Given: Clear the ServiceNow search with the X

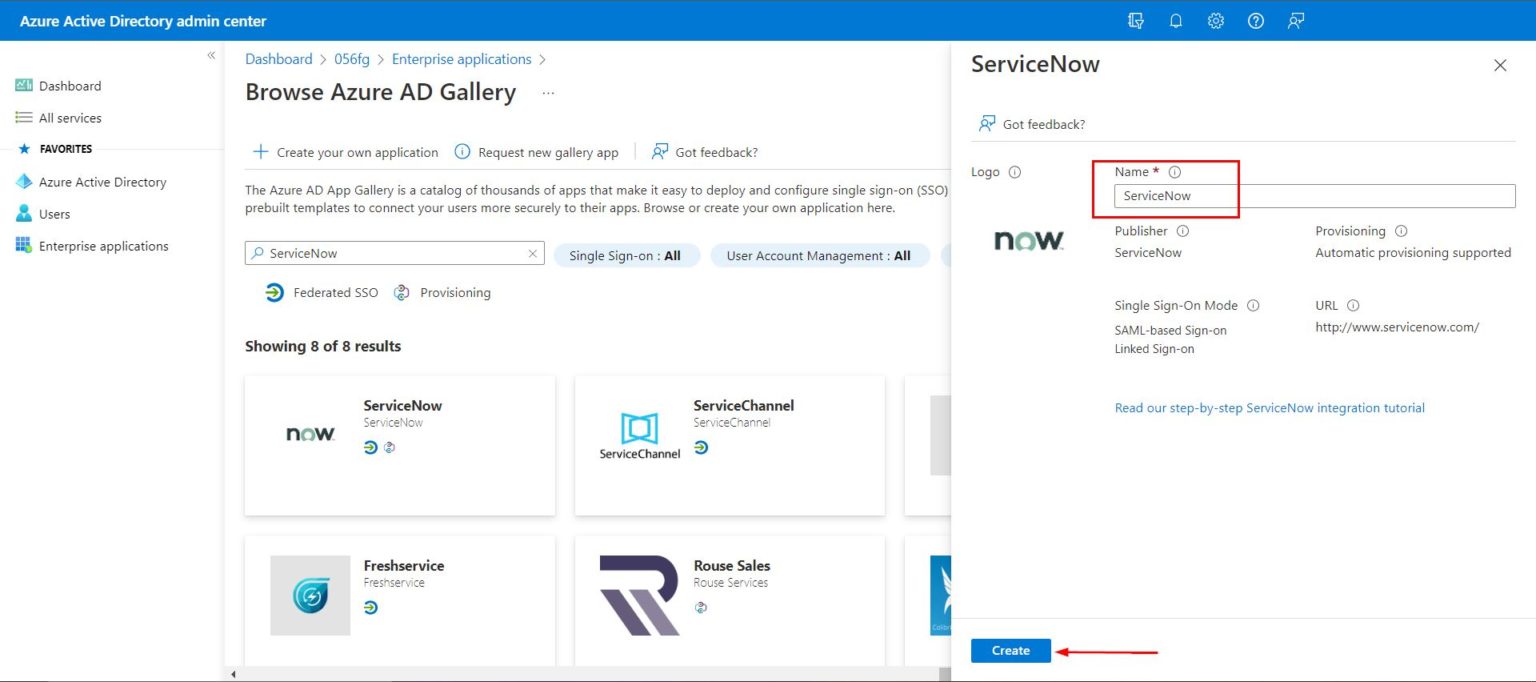Looking at the screenshot, I should click(x=532, y=252).
